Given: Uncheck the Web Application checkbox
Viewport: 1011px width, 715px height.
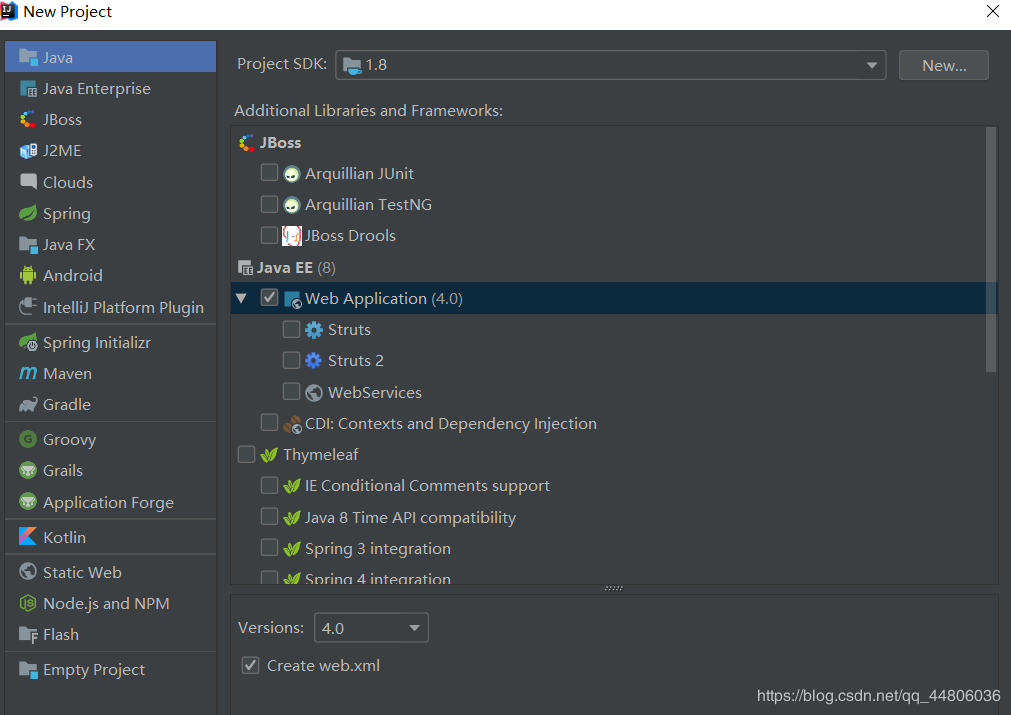Looking at the screenshot, I should [x=269, y=298].
